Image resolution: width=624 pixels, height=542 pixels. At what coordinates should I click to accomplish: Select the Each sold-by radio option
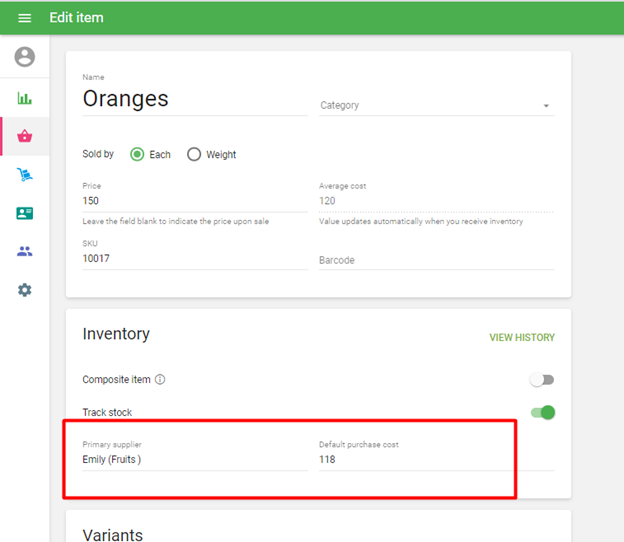pos(138,155)
